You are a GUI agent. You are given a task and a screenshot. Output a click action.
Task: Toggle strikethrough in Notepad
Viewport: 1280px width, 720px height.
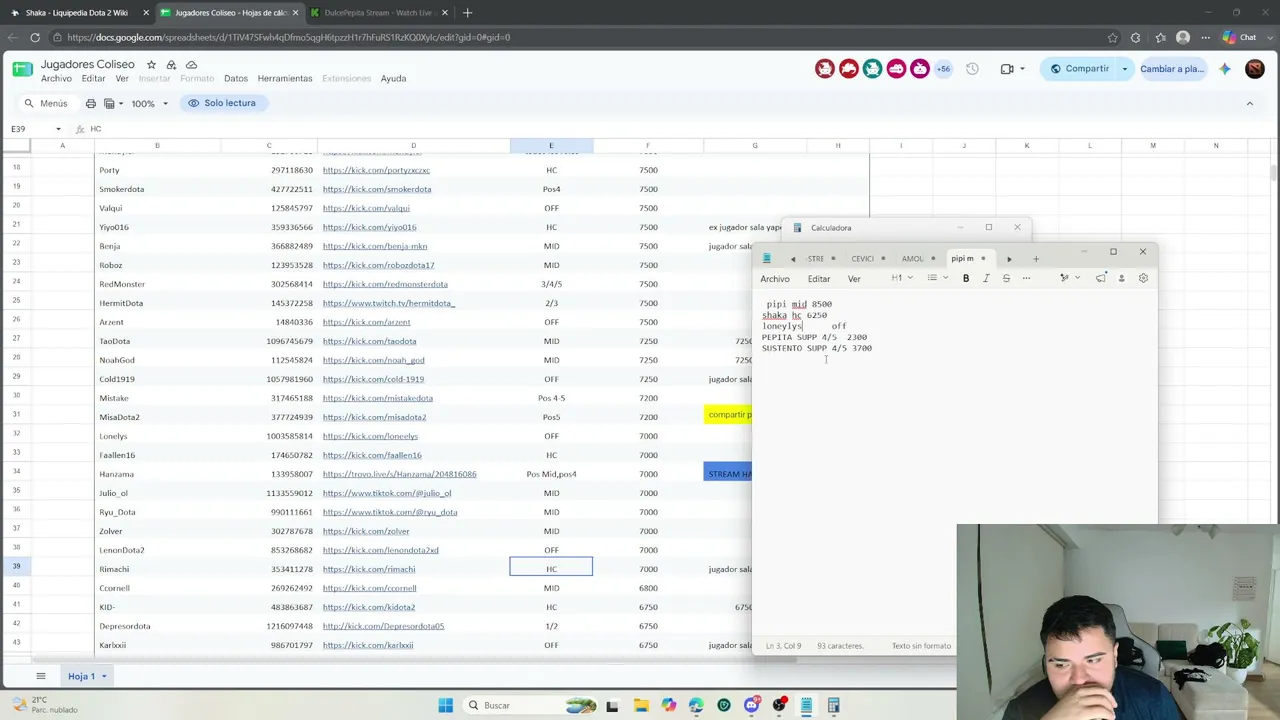click(x=1006, y=278)
